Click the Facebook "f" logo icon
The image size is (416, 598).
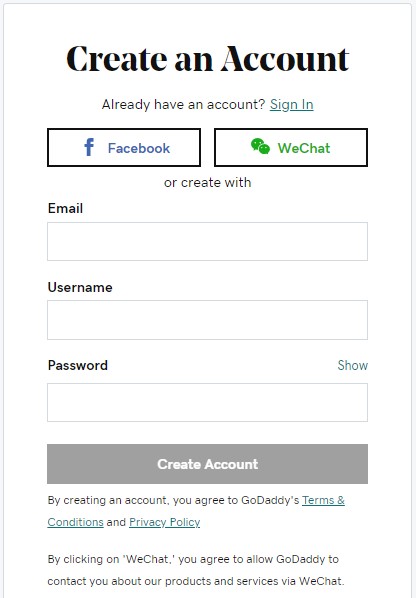point(89,147)
